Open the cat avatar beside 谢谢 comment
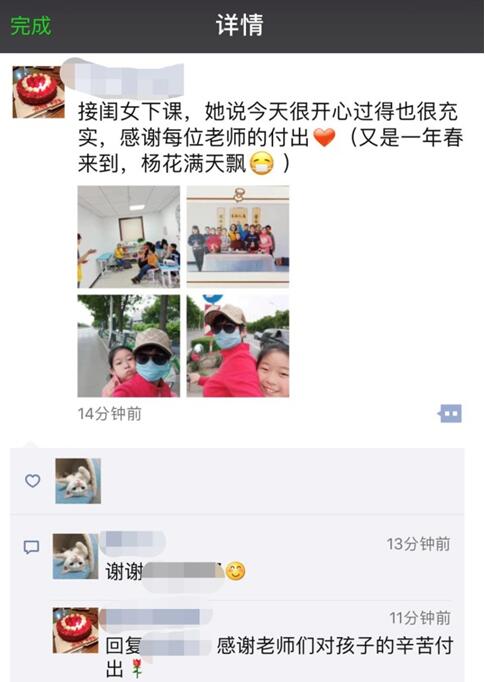The height and width of the screenshot is (682, 485). (75, 556)
